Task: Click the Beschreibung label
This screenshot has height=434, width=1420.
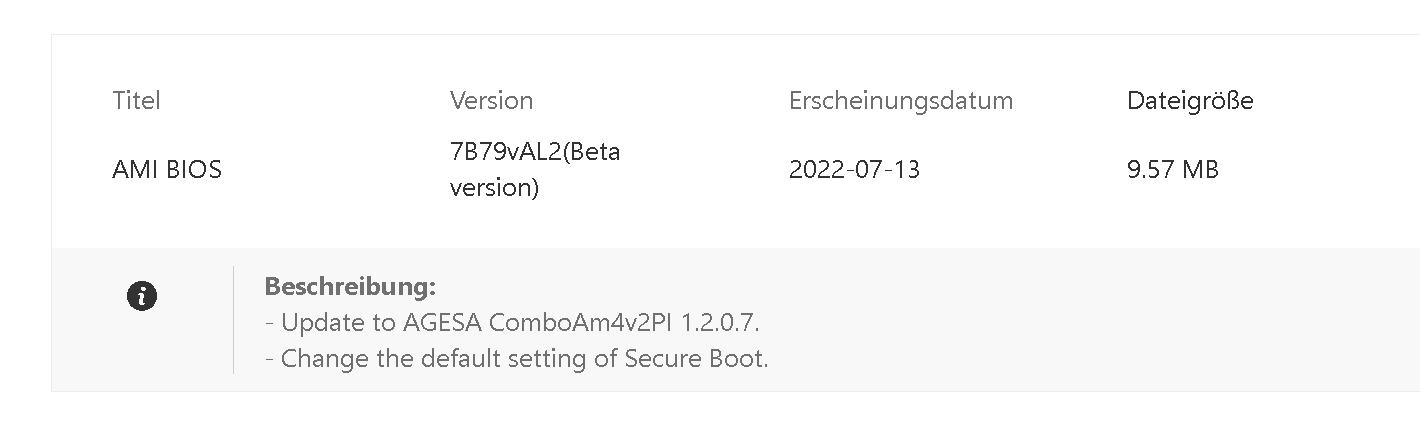Action: (x=350, y=287)
